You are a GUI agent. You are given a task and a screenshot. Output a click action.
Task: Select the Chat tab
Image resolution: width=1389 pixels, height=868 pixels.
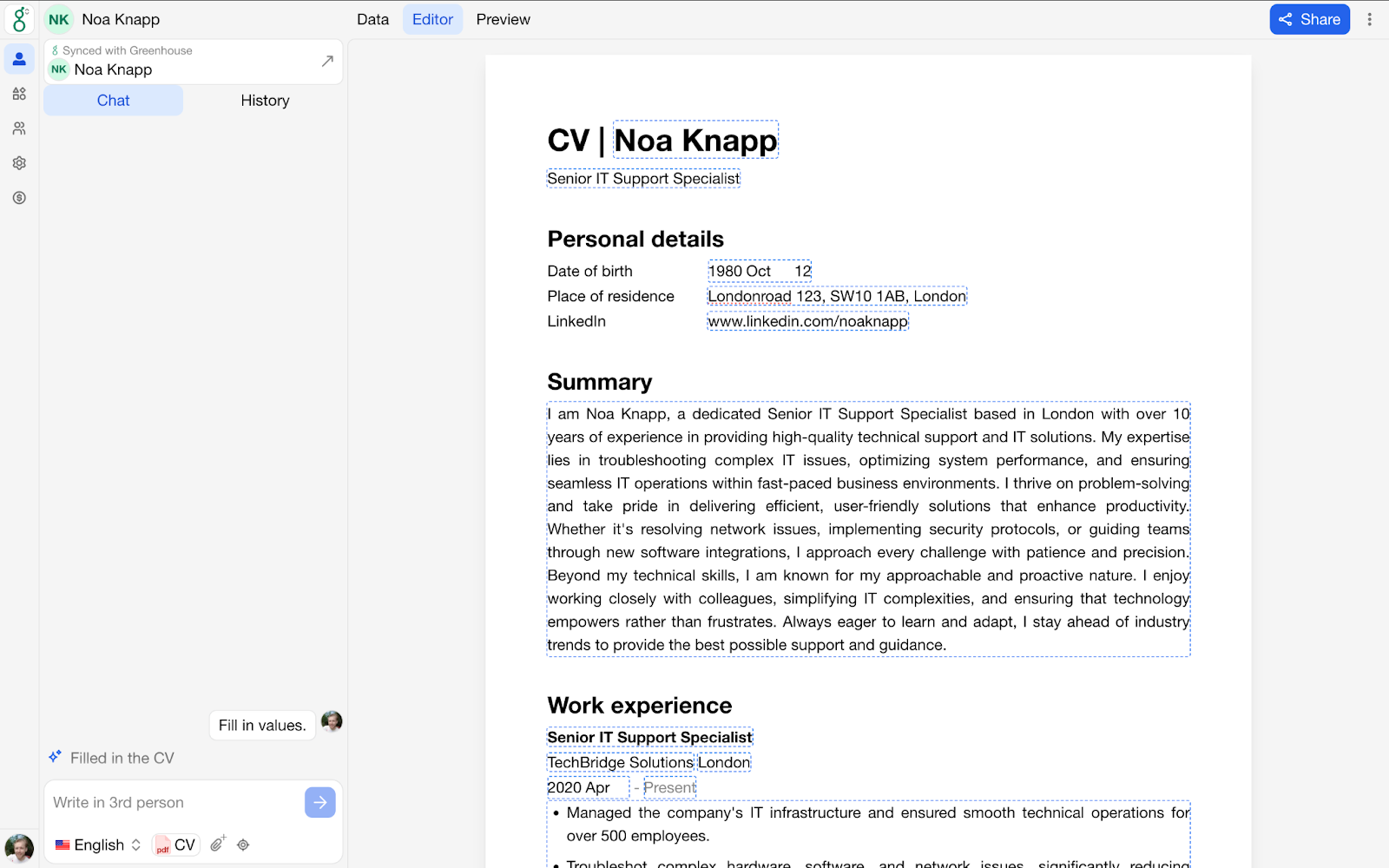113,101
